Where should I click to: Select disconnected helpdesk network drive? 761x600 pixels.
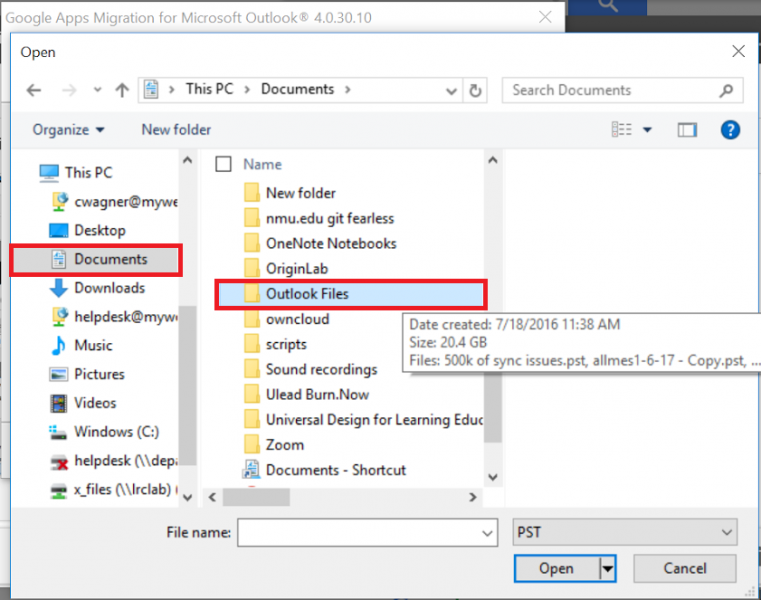click(x=115, y=461)
